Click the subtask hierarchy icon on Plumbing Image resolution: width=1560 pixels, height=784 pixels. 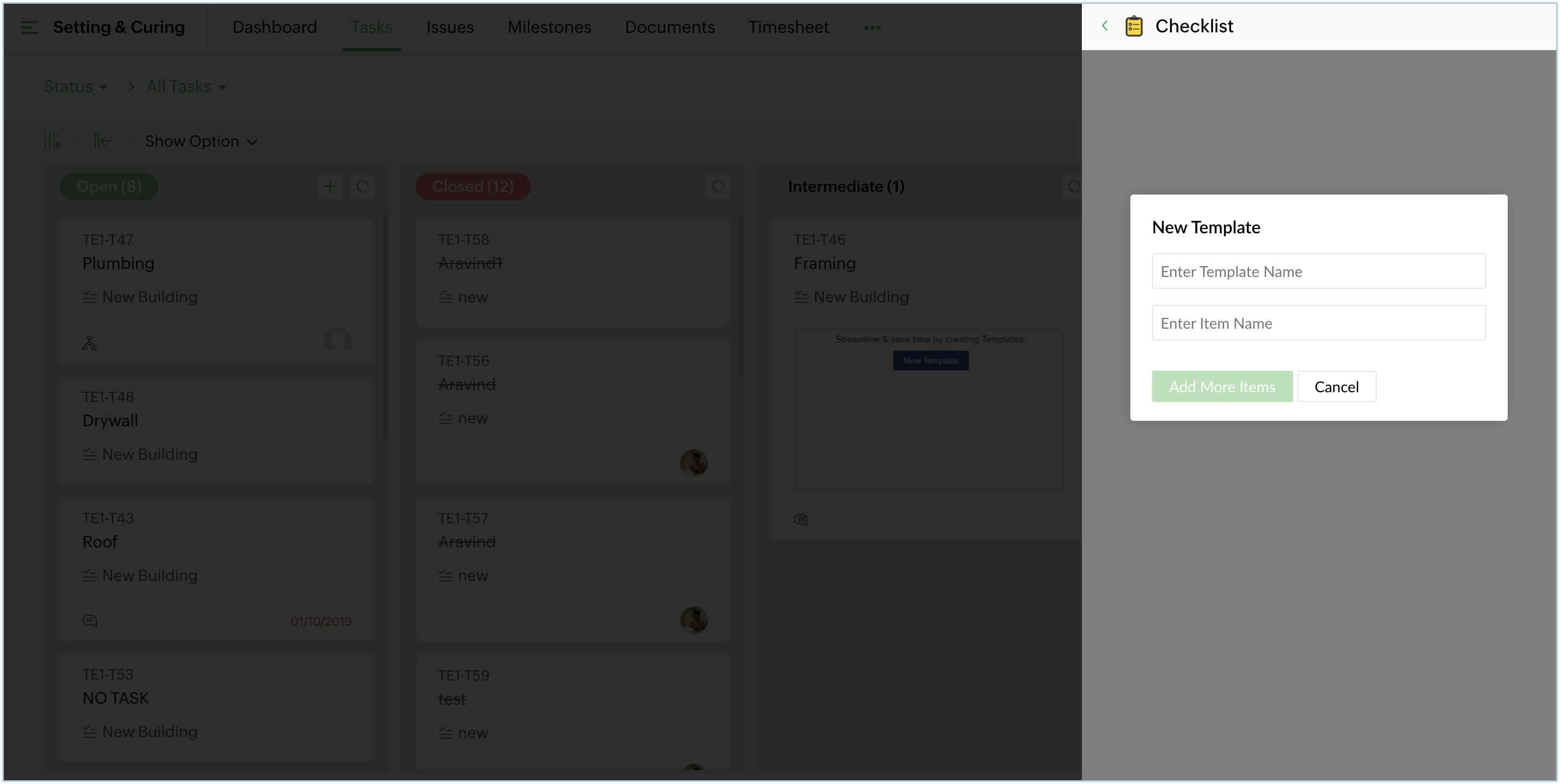tap(89, 343)
